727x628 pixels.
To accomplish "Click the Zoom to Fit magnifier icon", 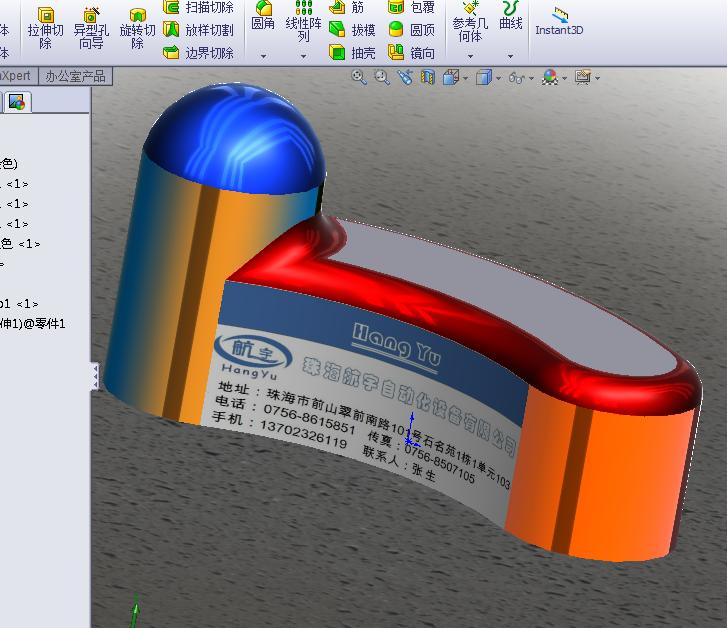I will [358, 77].
